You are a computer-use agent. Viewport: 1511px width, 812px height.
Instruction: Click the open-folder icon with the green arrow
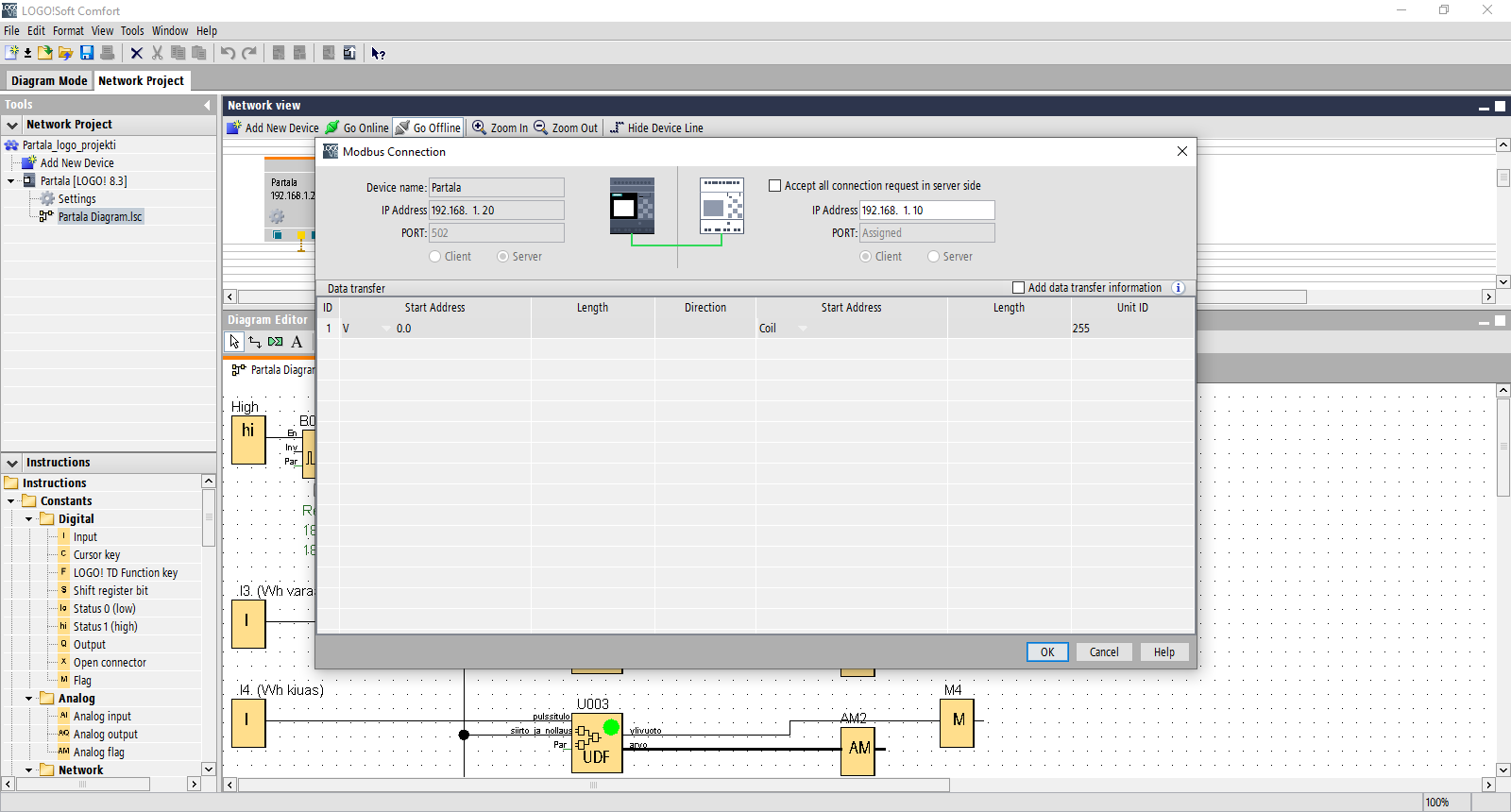click(x=44, y=53)
